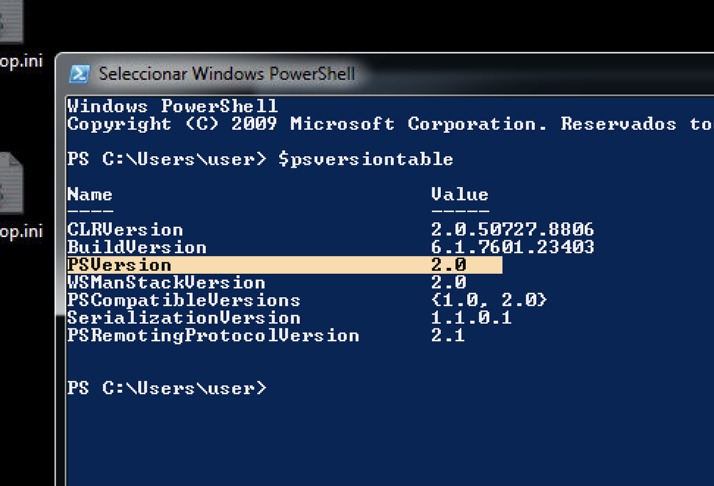Click the PowerShell icon in the title bar
Screen dimensions: 714x486
[80, 74]
